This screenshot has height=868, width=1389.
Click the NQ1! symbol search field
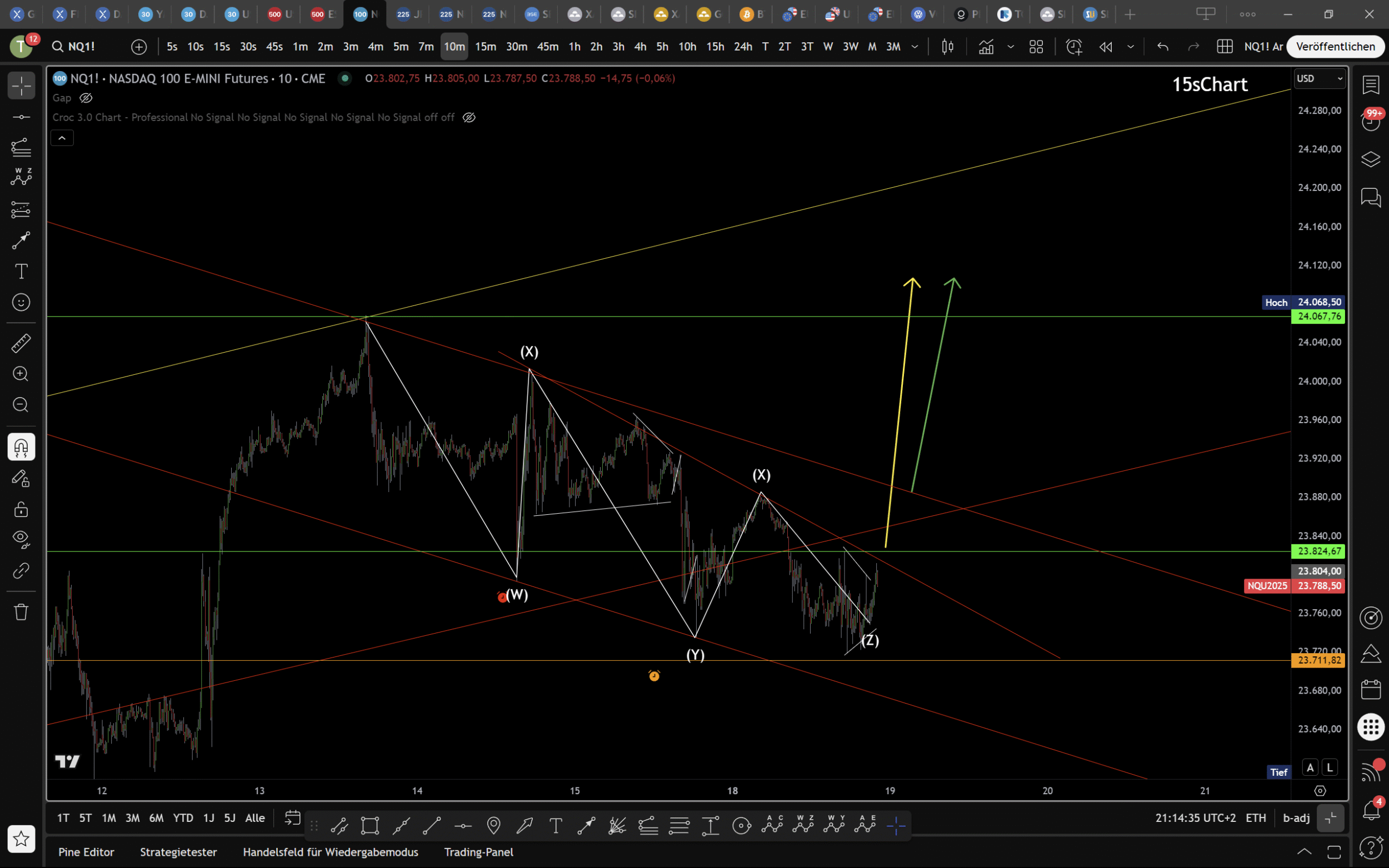[82, 47]
